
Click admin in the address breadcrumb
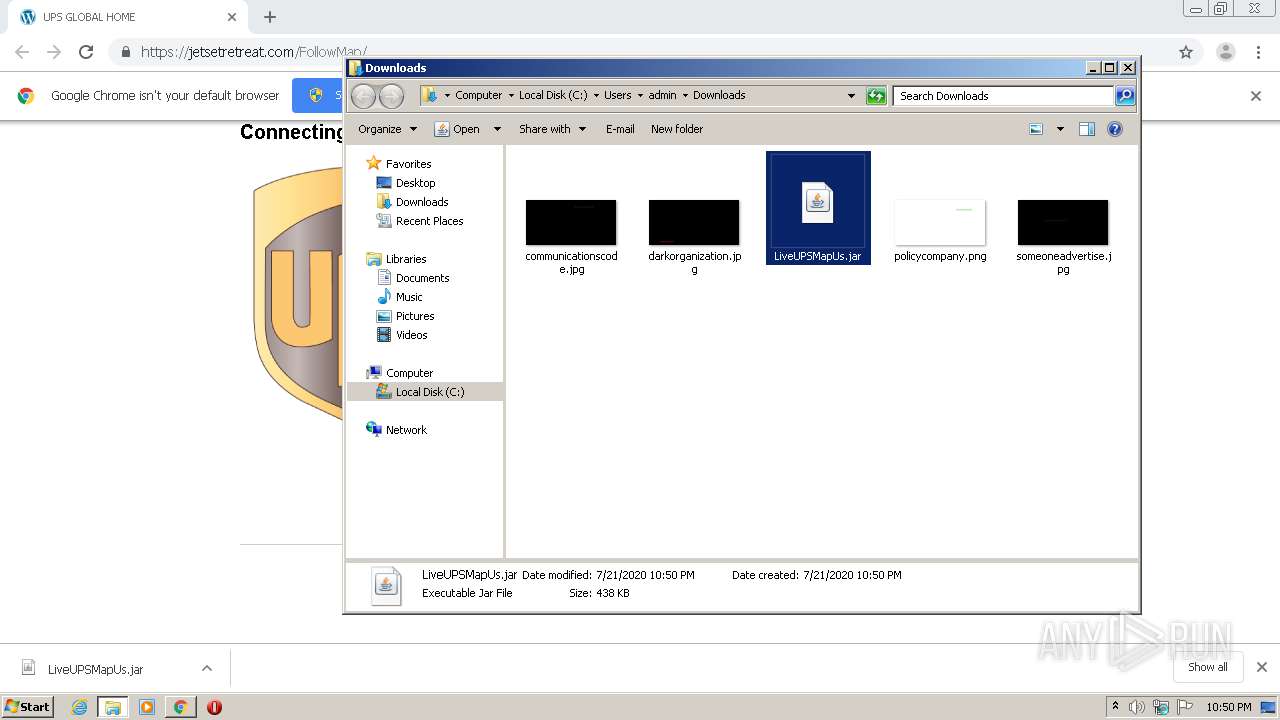[x=662, y=95]
